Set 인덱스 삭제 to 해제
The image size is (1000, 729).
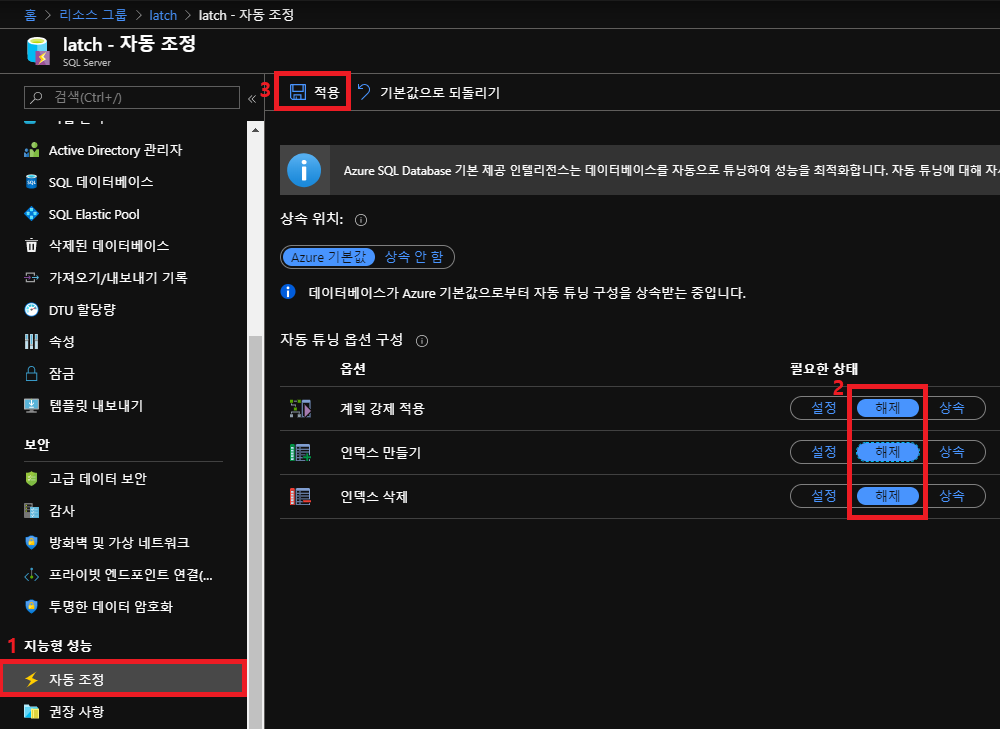click(888, 496)
